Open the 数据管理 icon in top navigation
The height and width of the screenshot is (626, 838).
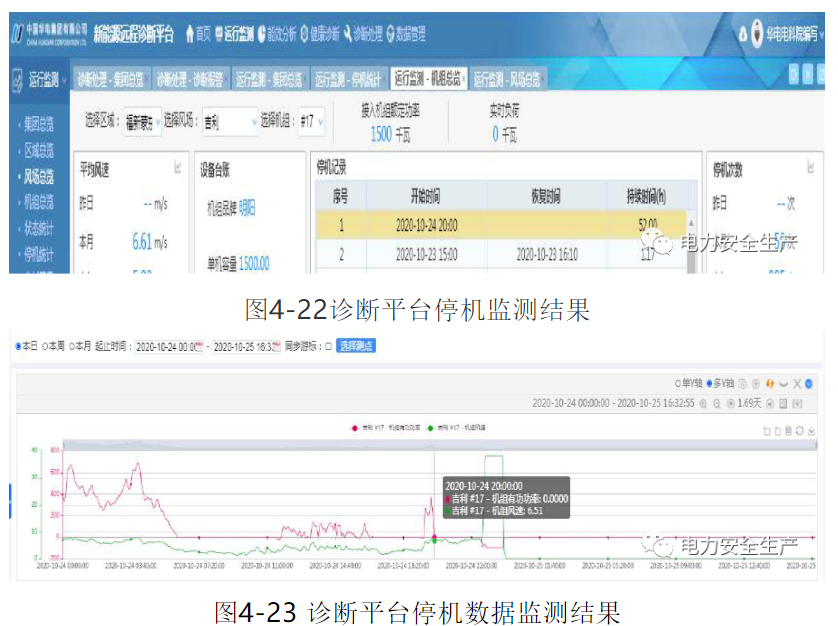(x=390, y=33)
